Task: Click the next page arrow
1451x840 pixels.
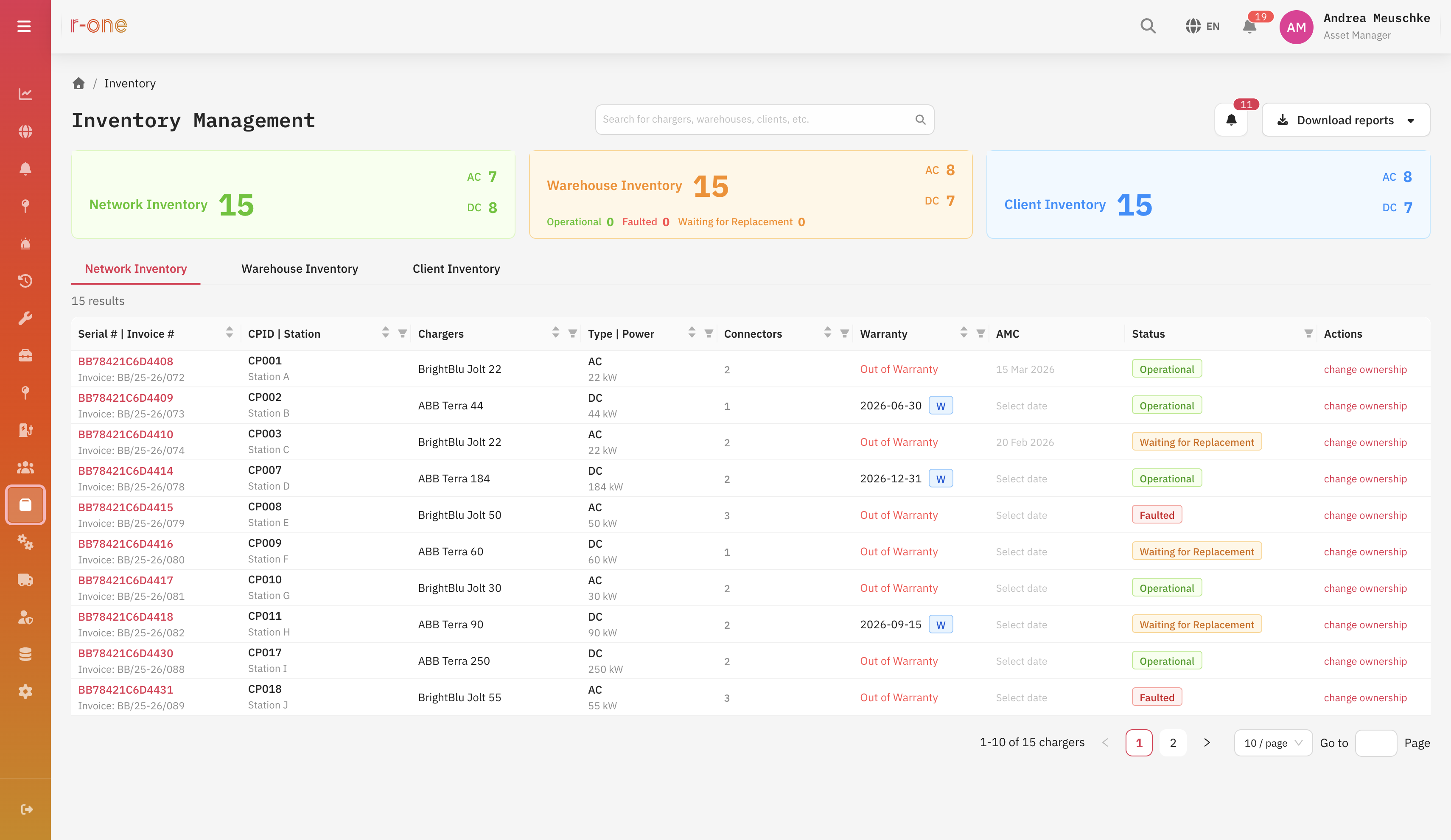Action: point(1207,743)
